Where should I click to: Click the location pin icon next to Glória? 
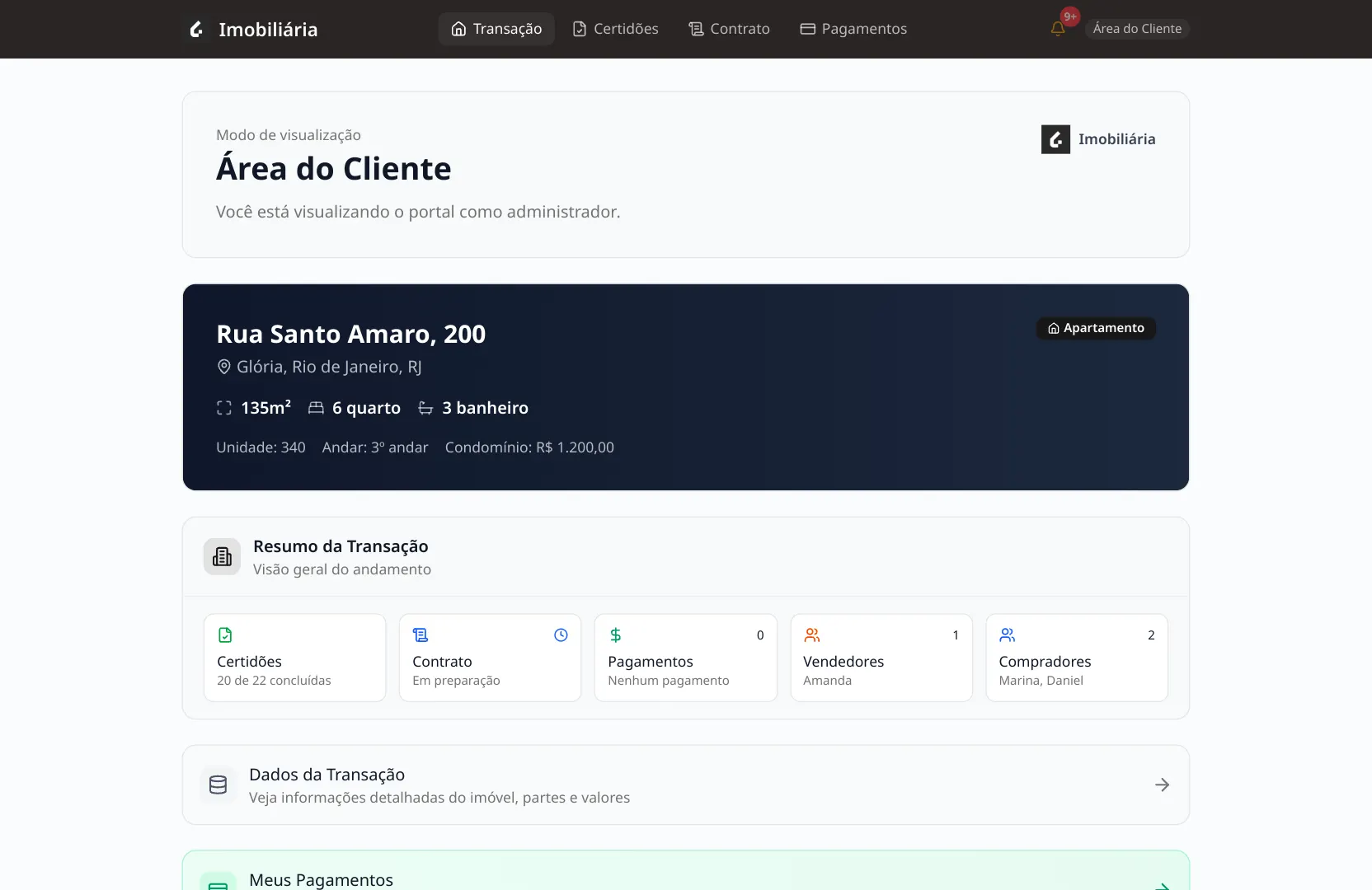(224, 367)
